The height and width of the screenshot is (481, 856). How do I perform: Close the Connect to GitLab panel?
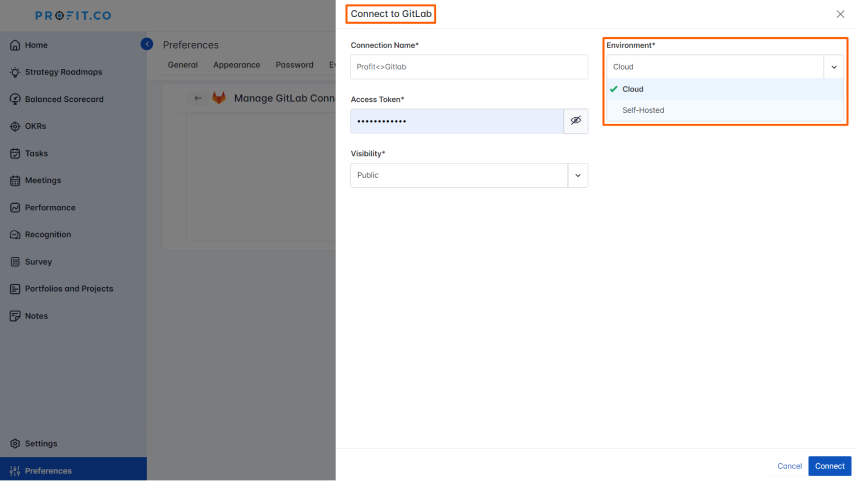click(x=840, y=14)
